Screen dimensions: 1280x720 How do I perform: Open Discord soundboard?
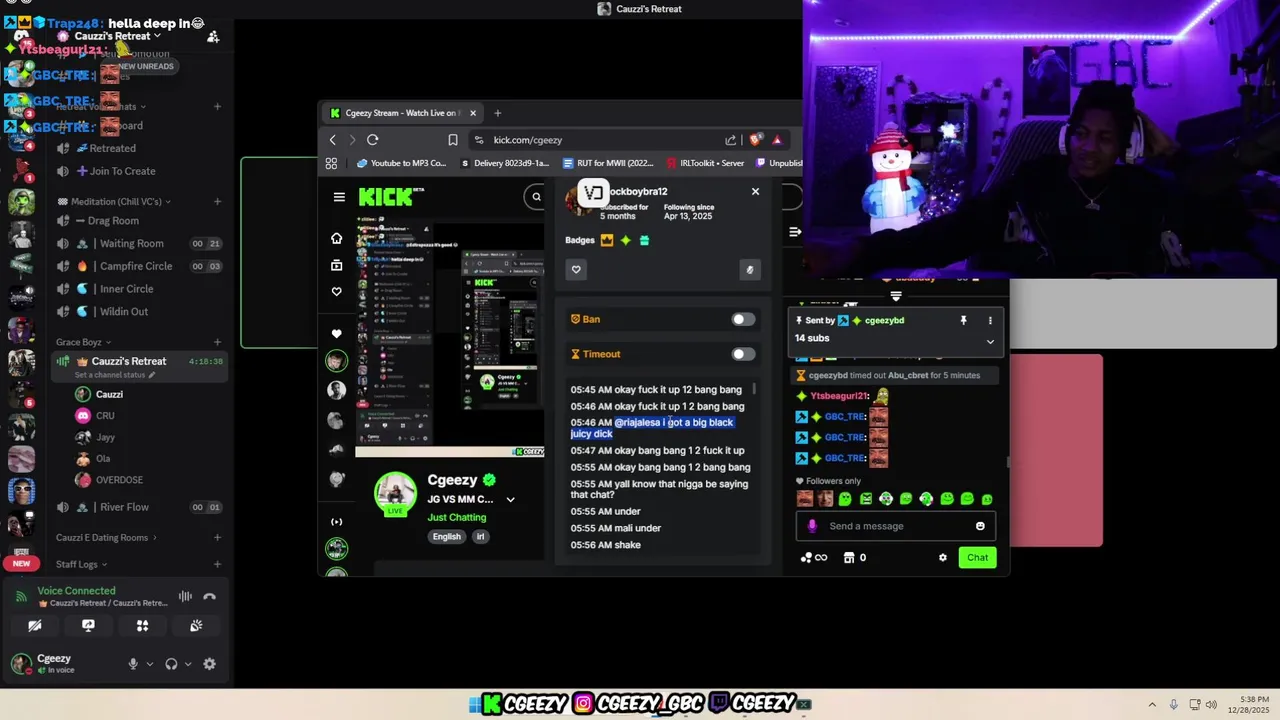[196, 626]
